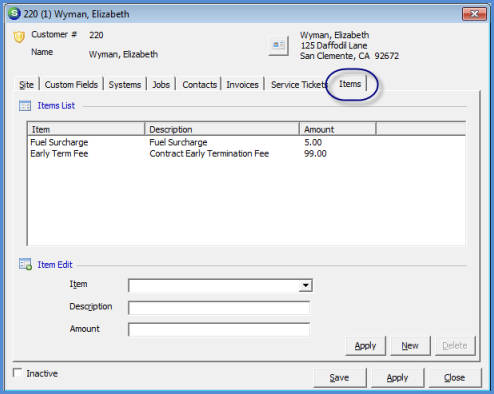Click customer number value 220
This screenshot has height=394, width=494.
pyautogui.click(x=96, y=35)
